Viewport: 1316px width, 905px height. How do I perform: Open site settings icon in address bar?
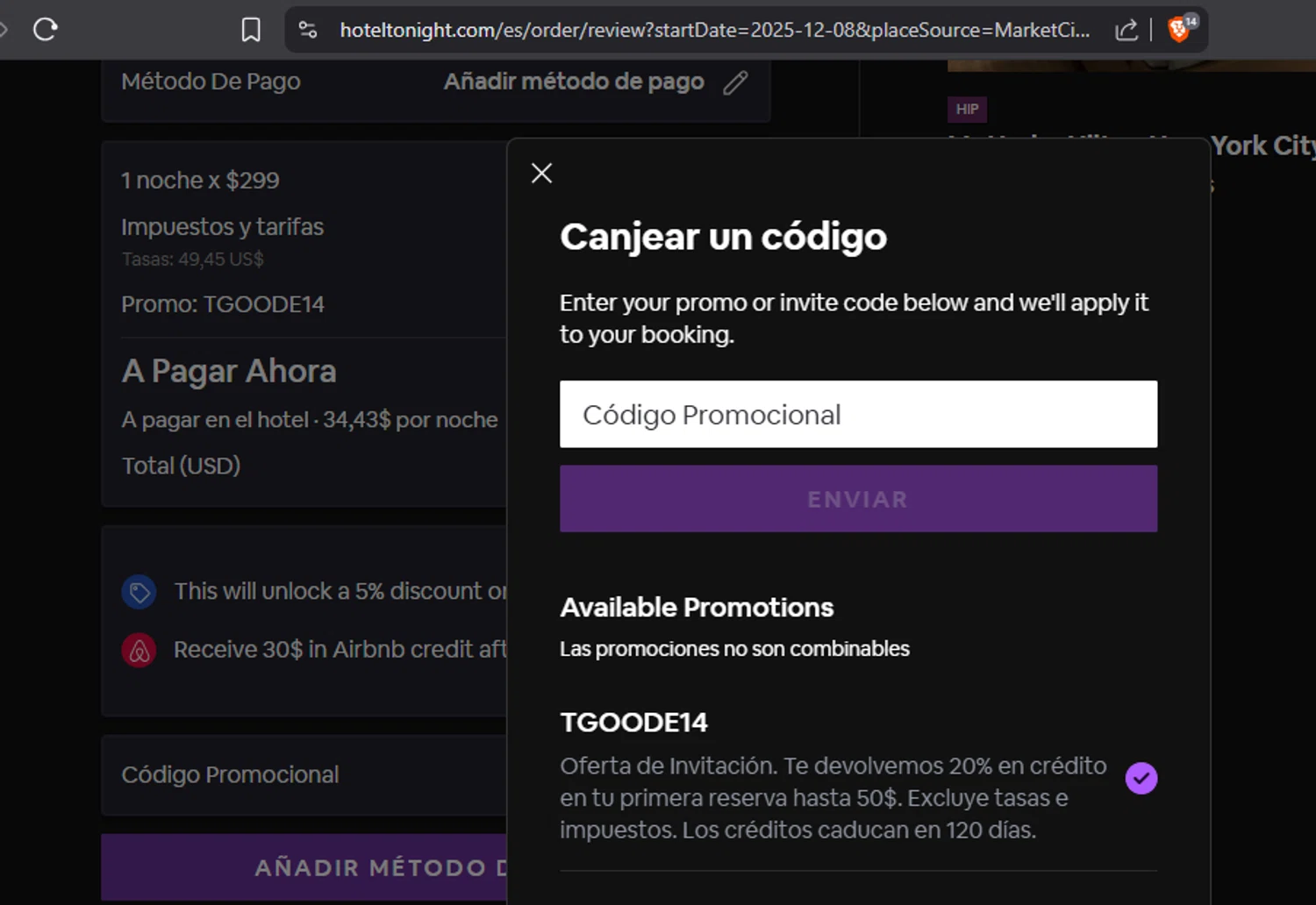click(x=308, y=30)
